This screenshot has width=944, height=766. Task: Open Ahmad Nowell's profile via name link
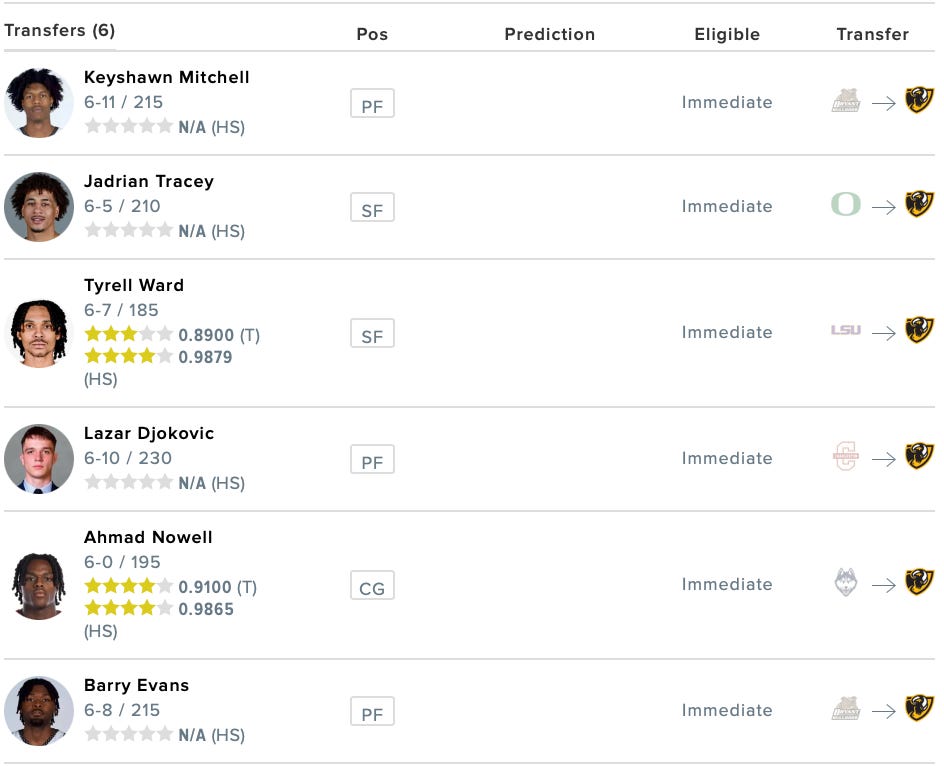tap(148, 537)
